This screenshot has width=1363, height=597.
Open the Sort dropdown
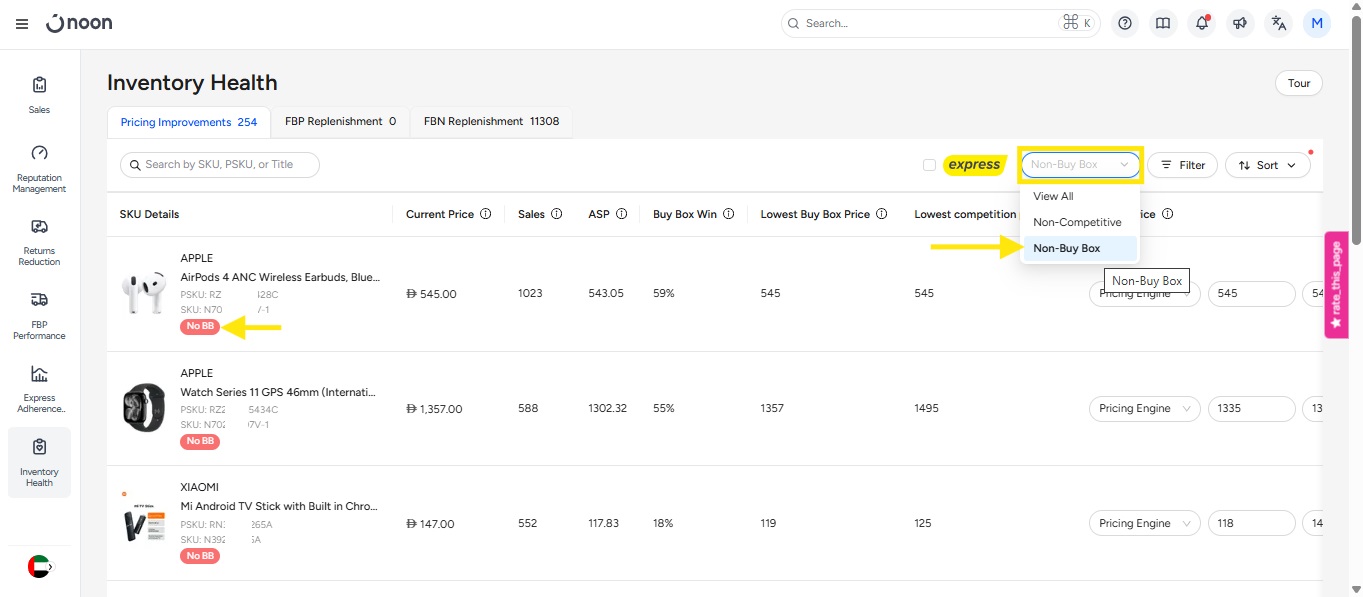click(x=1267, y=165)
